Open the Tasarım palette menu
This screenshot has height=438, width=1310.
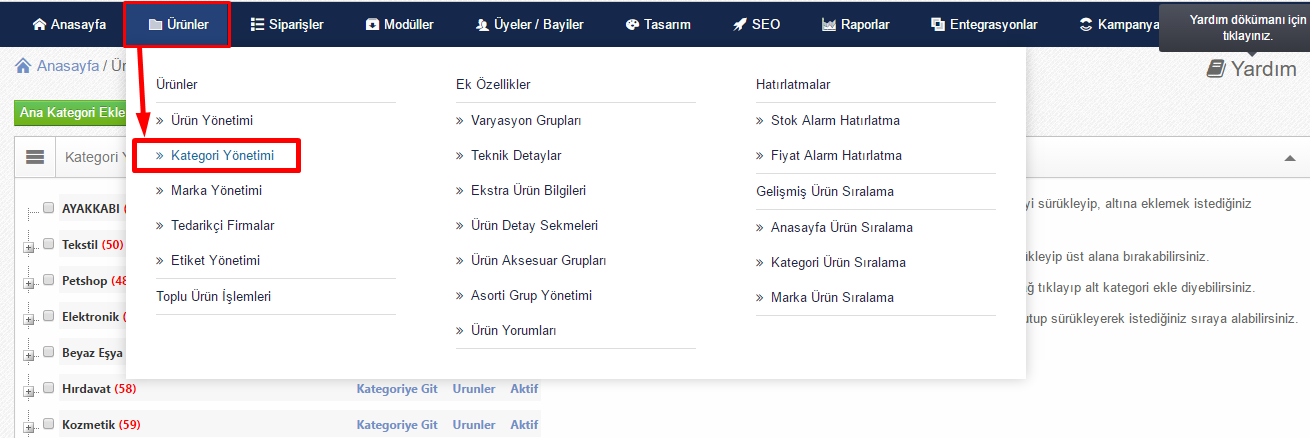point(658,24)
